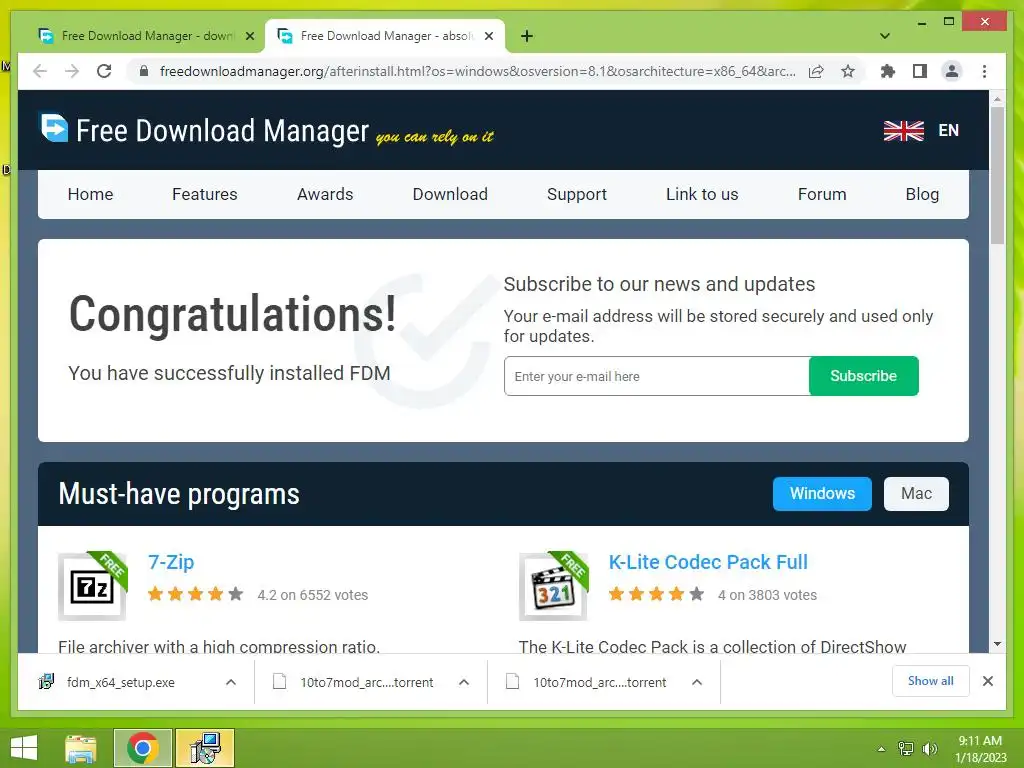Close the downloads bar
1024x768 pixels.
(988, 681)
